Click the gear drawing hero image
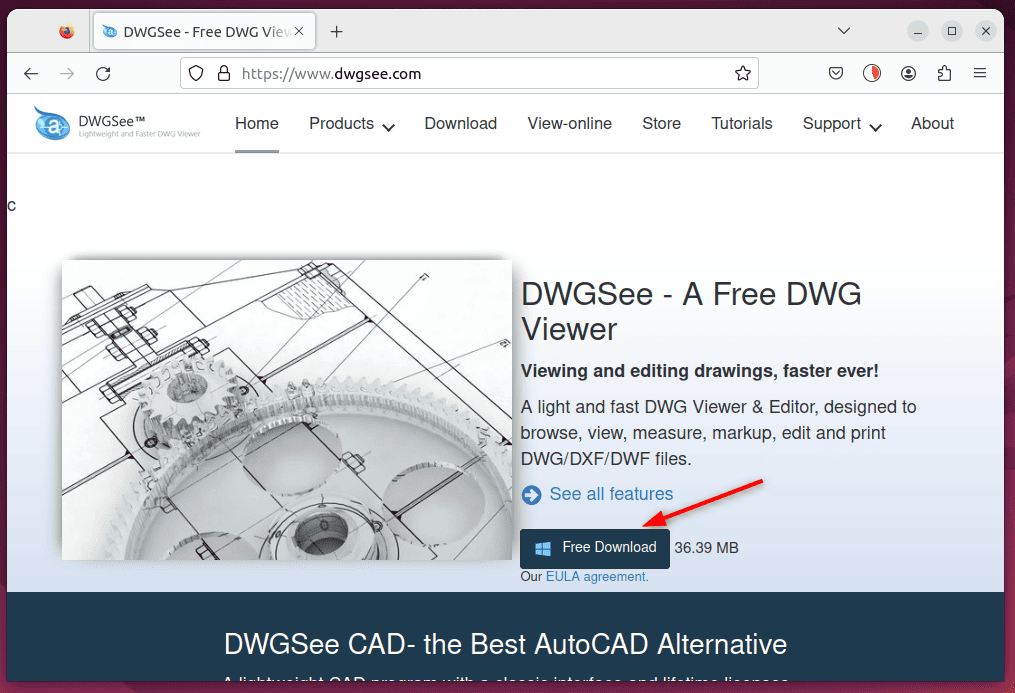1015x693 pixels. point(287,410)
